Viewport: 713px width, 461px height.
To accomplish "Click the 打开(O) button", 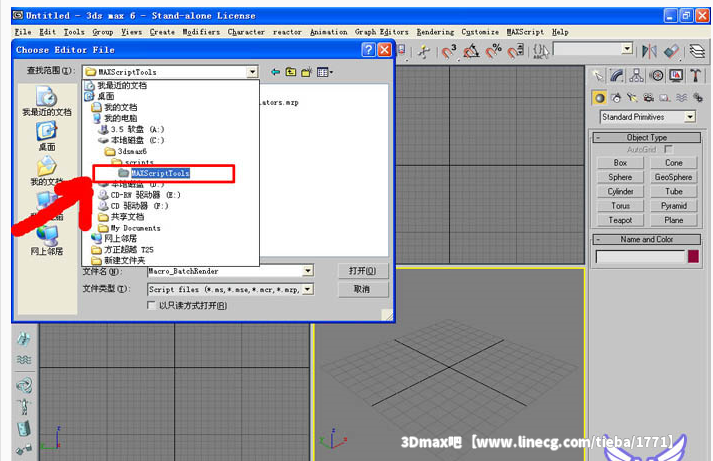I will 363,271.
